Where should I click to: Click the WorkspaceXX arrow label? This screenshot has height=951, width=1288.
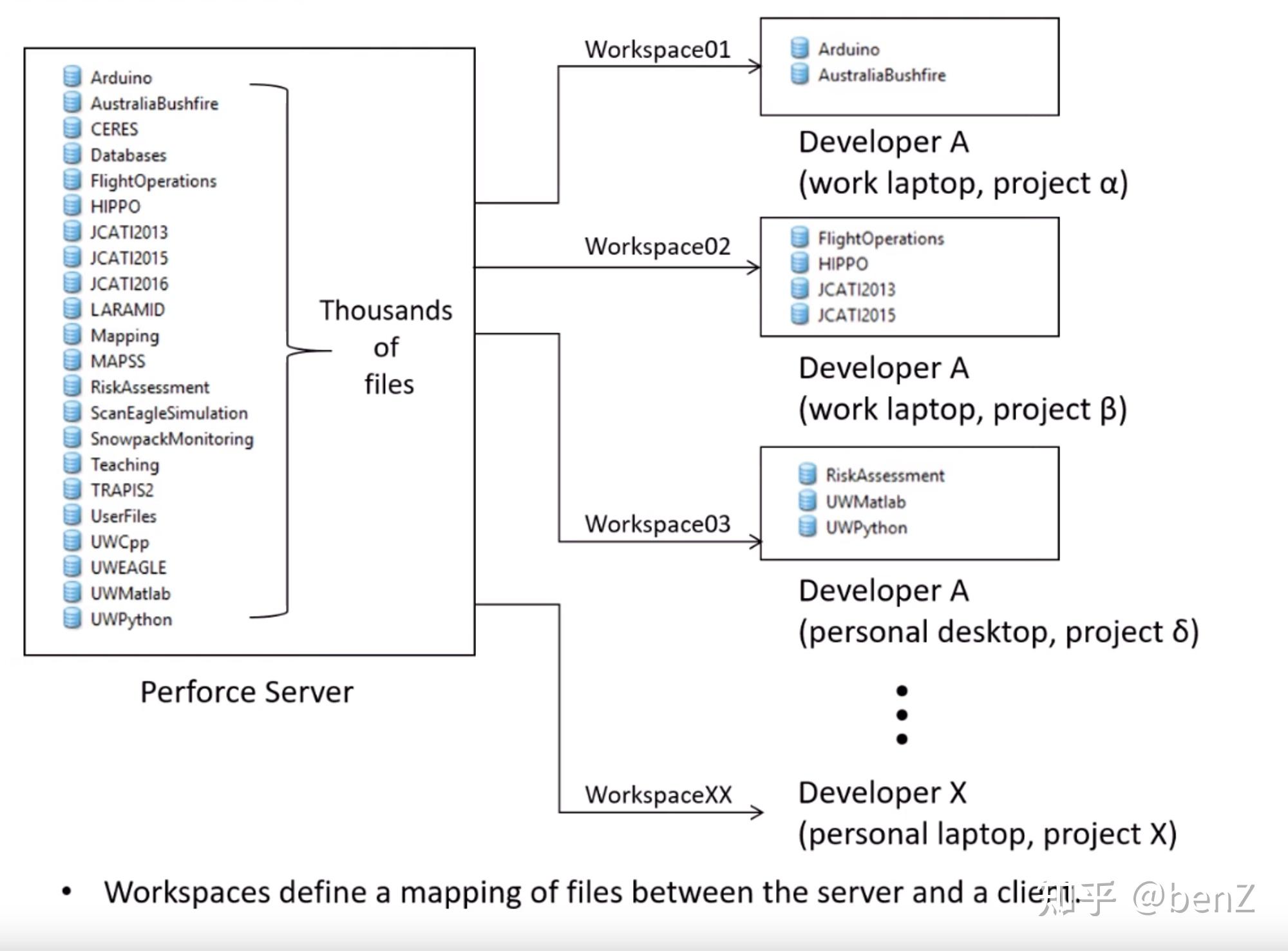coord(658,794)
